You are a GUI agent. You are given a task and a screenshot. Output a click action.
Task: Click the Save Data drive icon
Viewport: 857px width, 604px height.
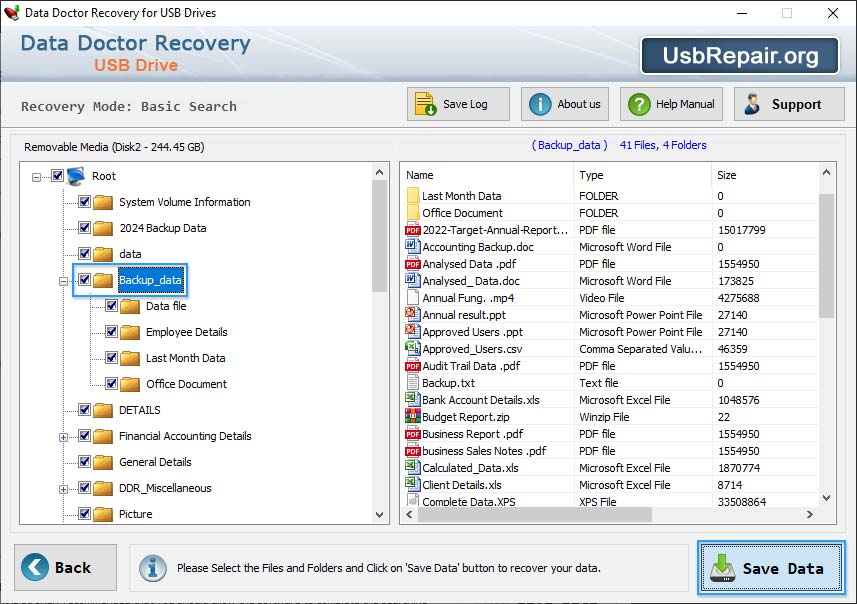point(723,568)
